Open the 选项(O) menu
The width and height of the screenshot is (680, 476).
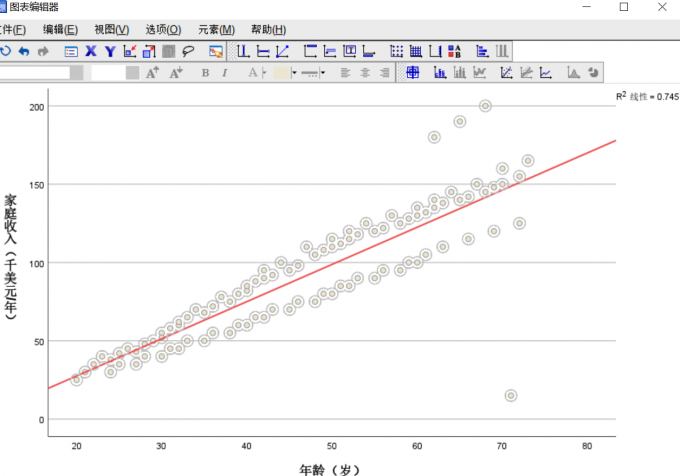[x=163, y=30]
